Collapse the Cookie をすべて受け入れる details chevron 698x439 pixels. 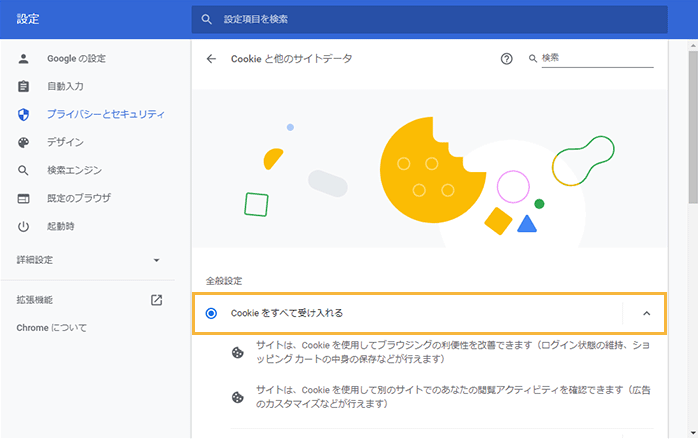(x=646, y=313)
